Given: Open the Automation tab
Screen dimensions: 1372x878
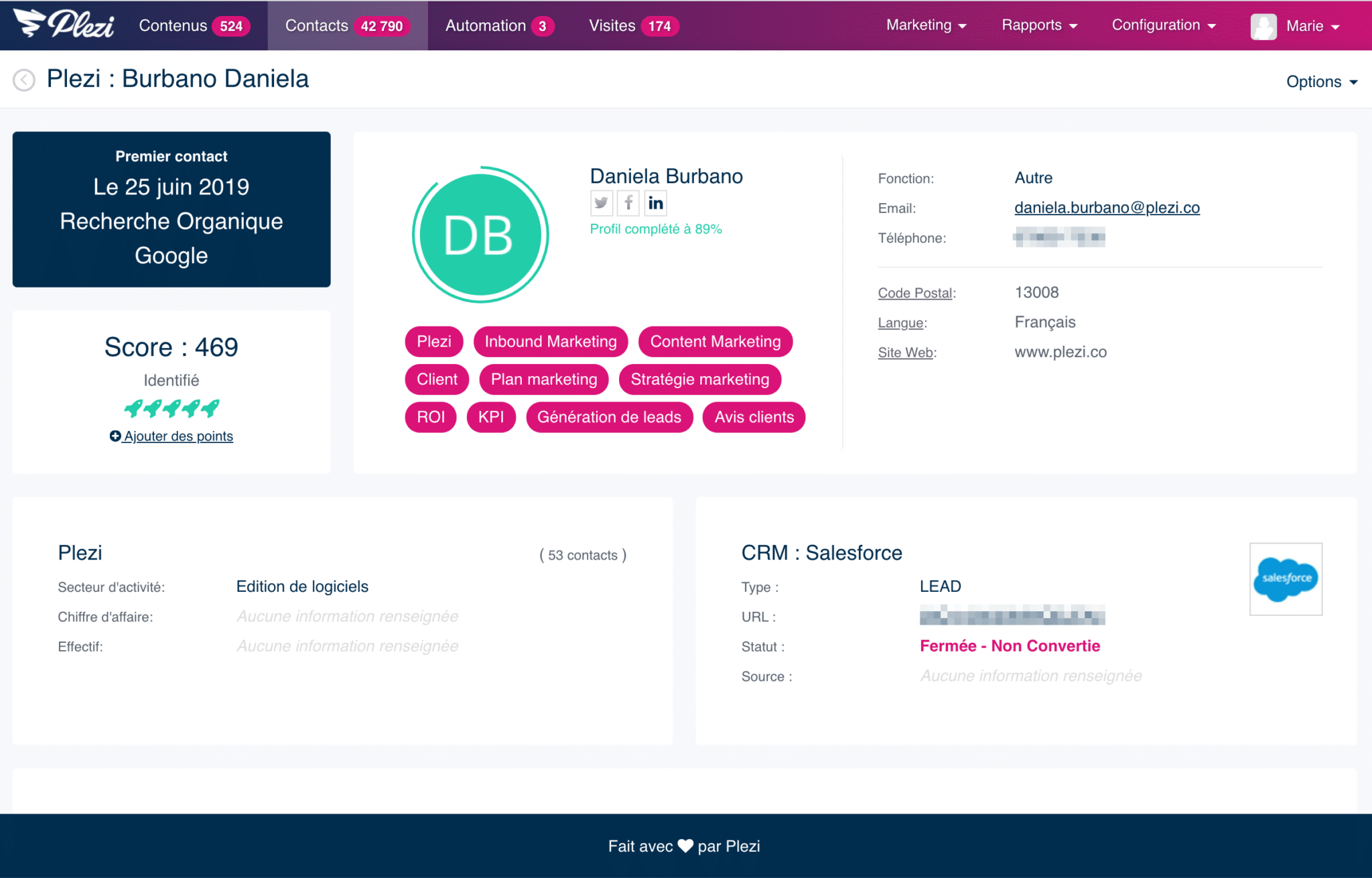Looking at the screenshot, I should pos(499,25).
